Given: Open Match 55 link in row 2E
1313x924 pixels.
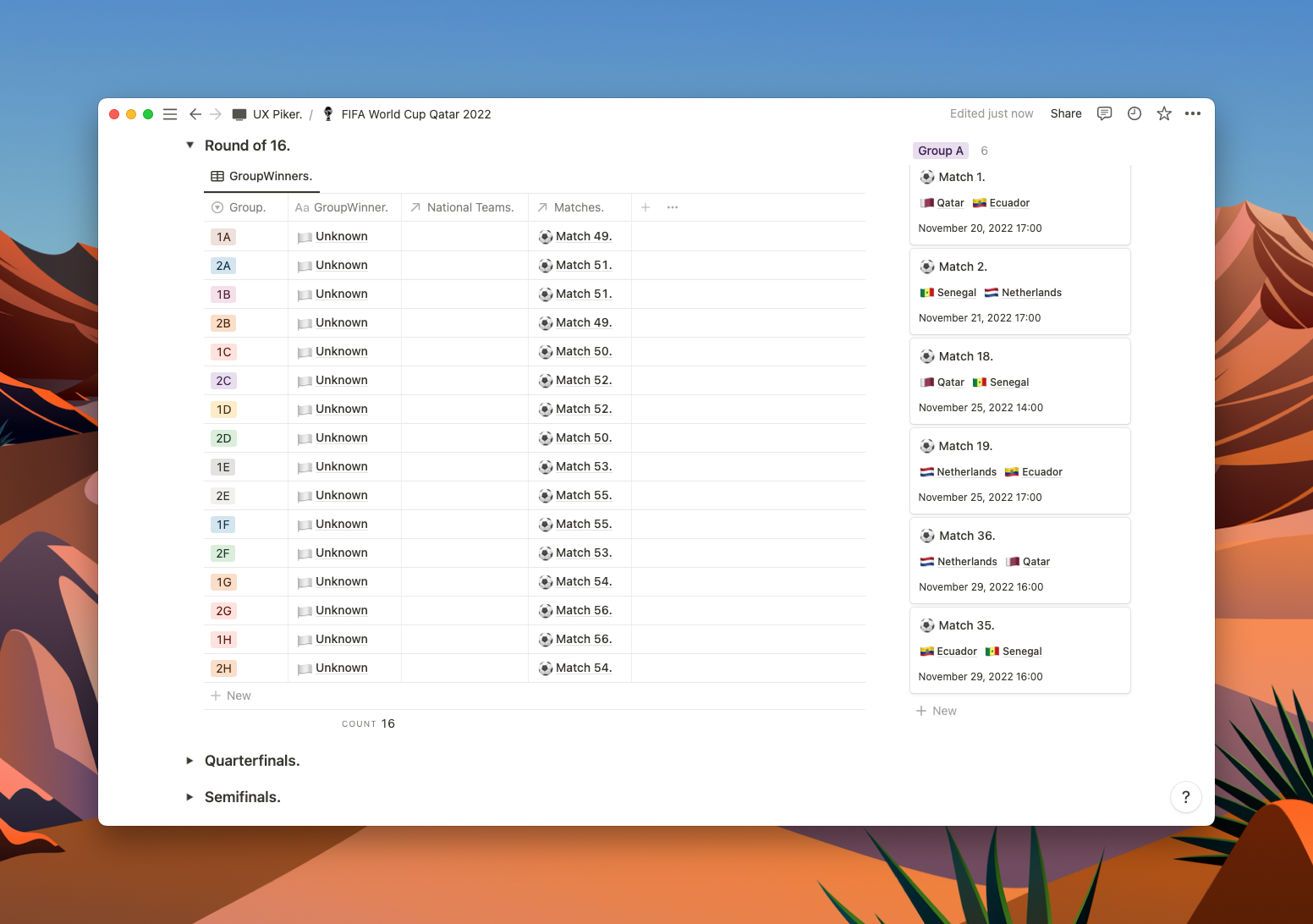Looking at the screenshot, I should [x=584, y=495].
